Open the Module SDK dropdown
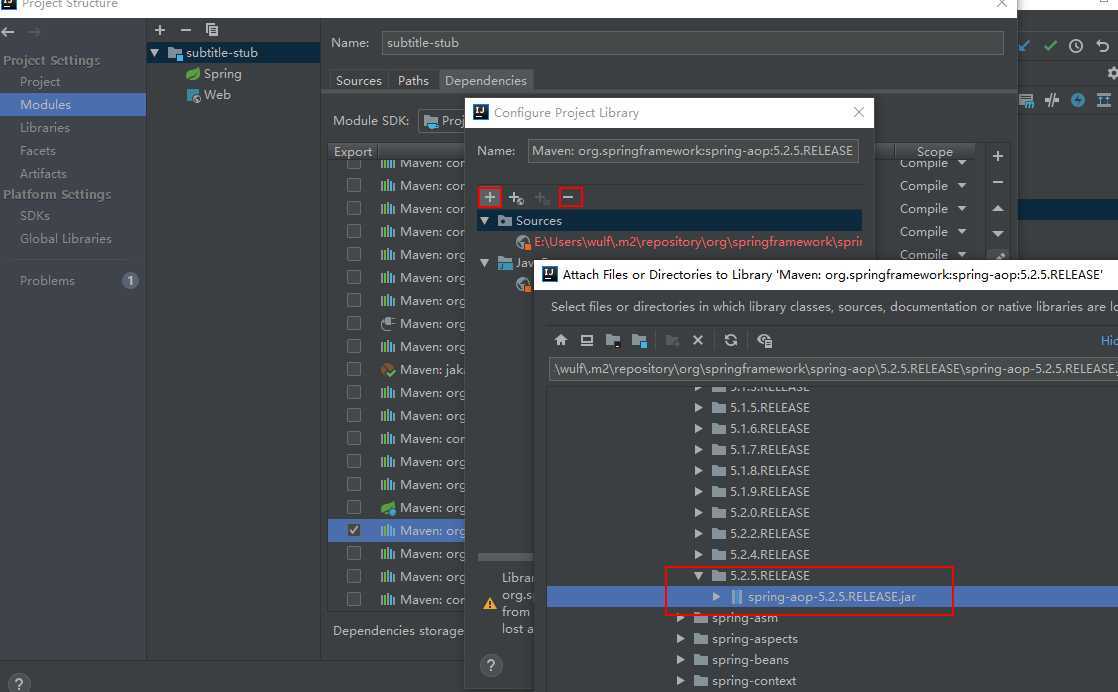This screenshot has height=692, width=1118. (x=442, y=121)
